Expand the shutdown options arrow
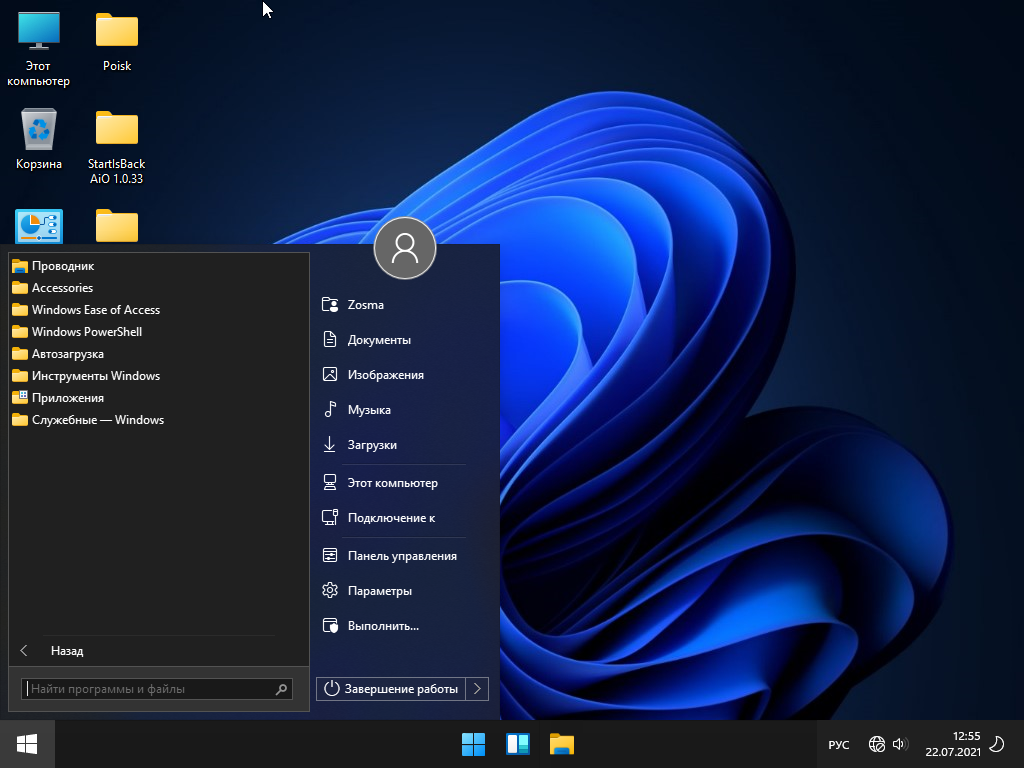The width and height of the screenshot is (1024, 768). pos(478,688)
